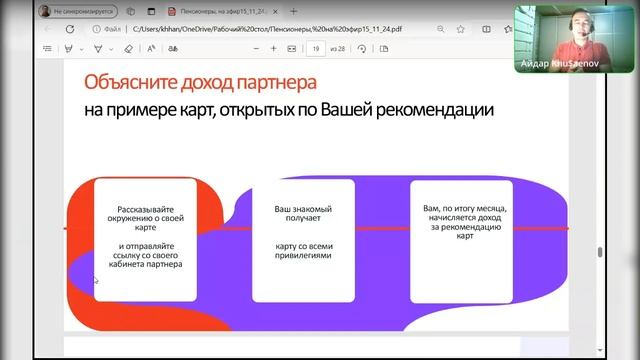Click the 'из 28' page count label
640x360 pixels.
[338, 49]
